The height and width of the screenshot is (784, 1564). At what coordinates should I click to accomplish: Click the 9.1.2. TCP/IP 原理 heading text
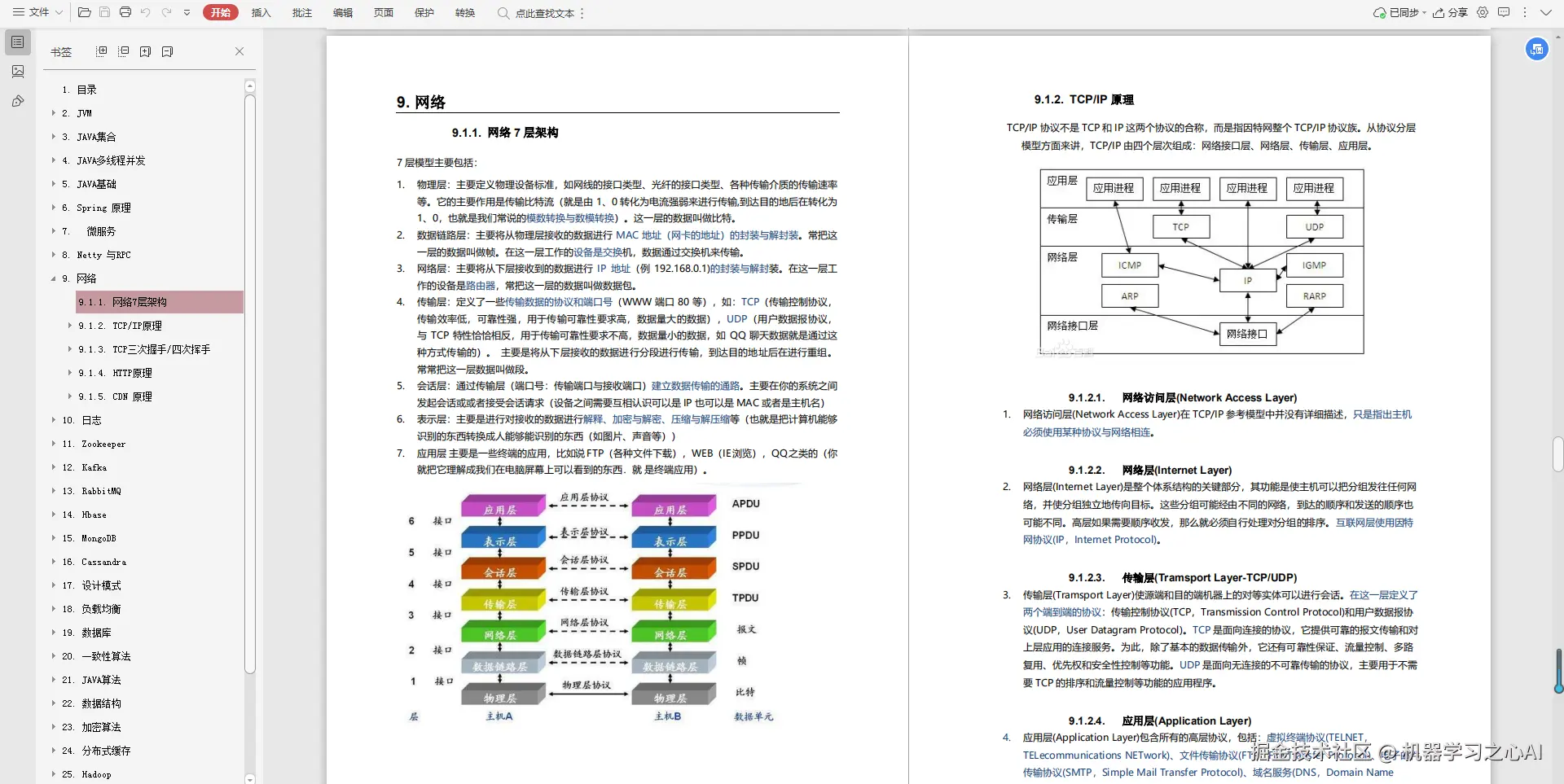pos(1083,99)
